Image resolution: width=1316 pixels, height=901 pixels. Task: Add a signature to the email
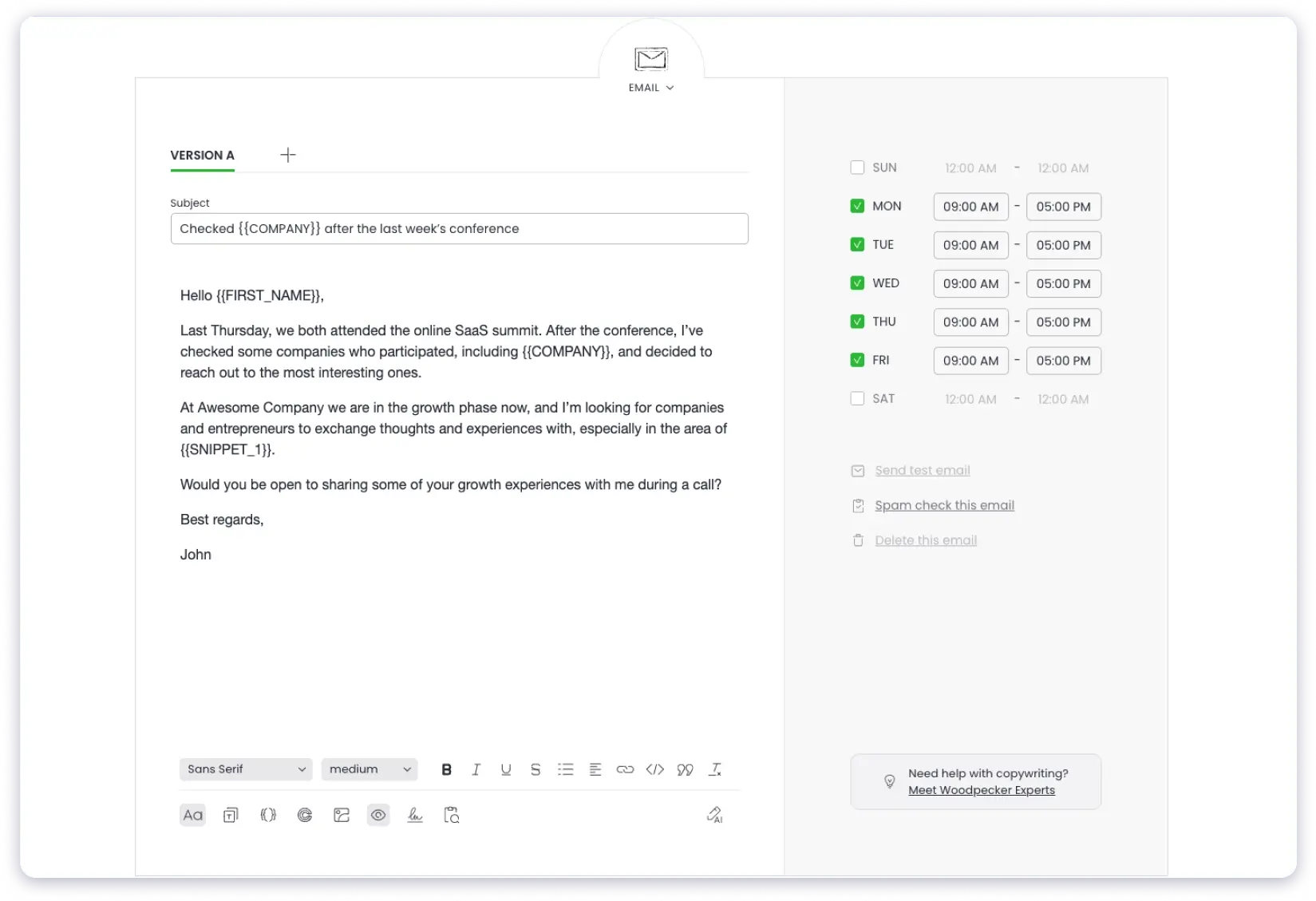coord(415,815)
